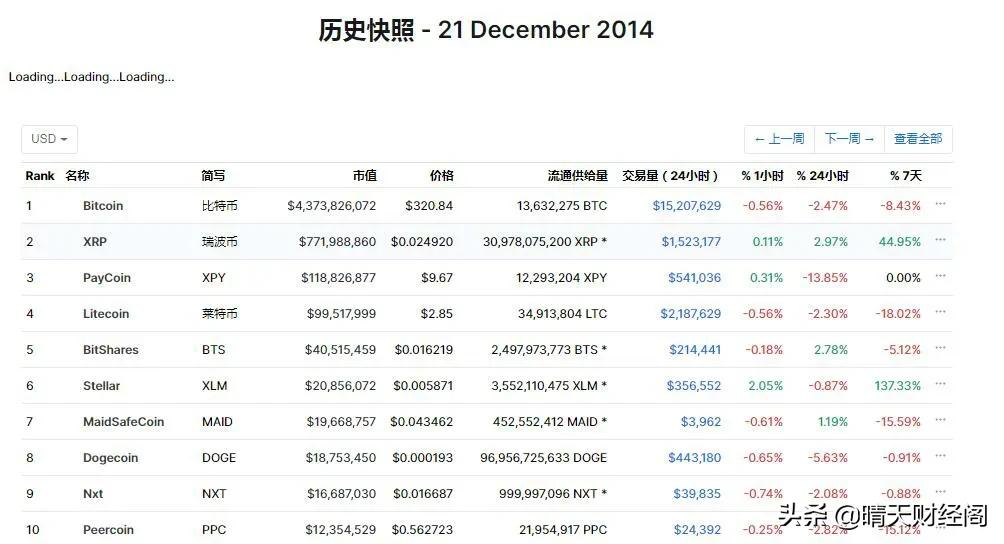1004x544 pixels.
Task: Open the Bitcoin name link
Action: [x=103, y=206]
